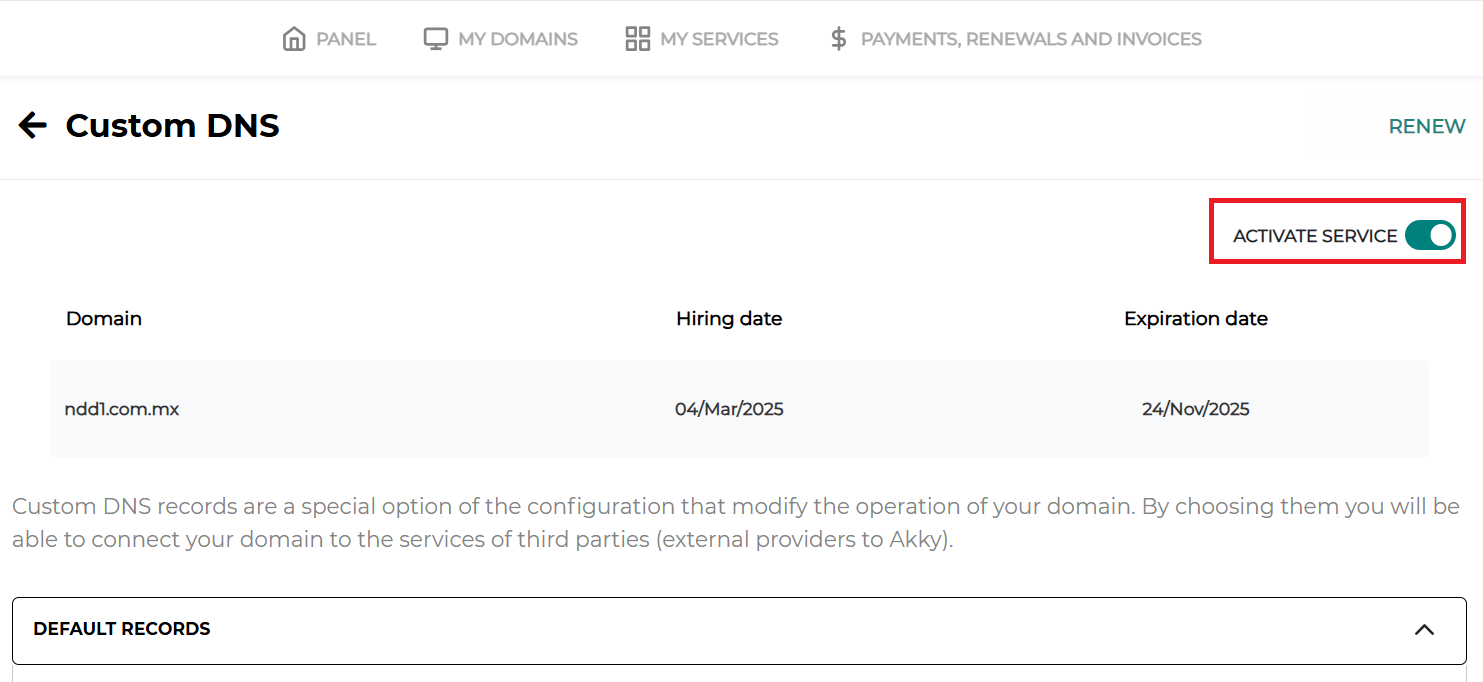Click the monitor icon beside MY DOMAINS

coord(435,39)
